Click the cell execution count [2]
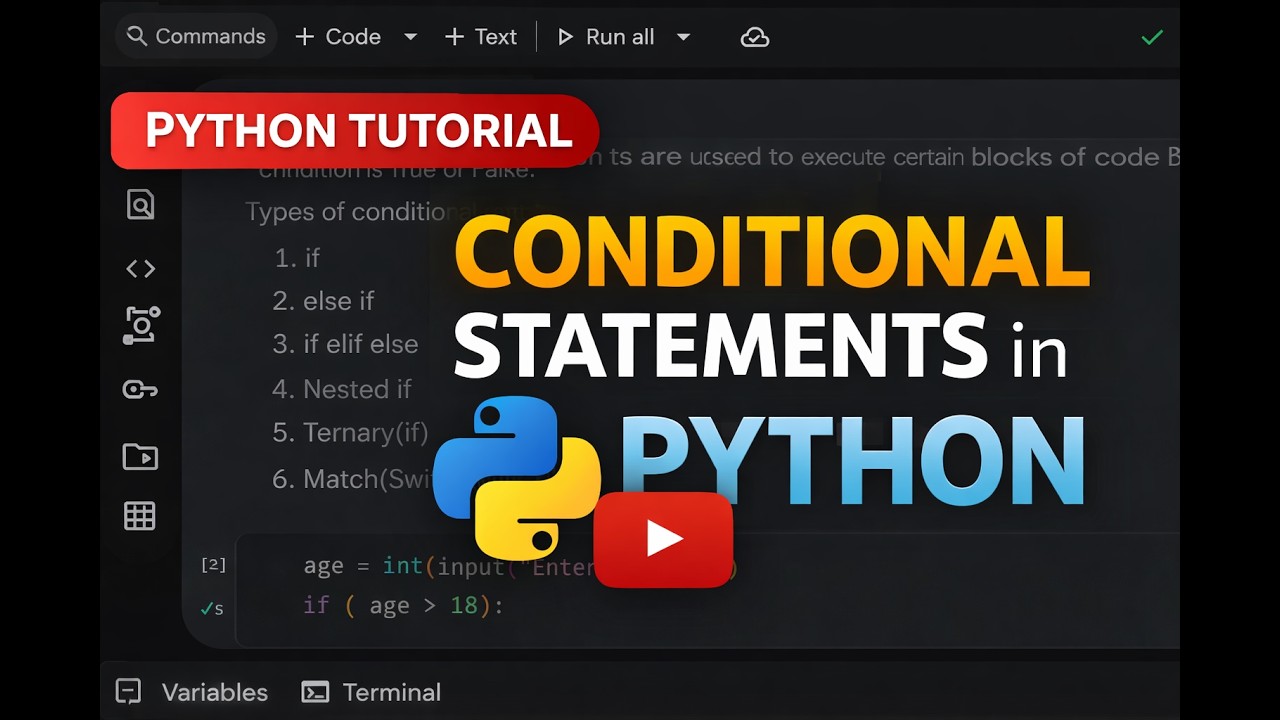Image resolution: width=1280 pixels, height=720 pixels. tap(213, 565)
